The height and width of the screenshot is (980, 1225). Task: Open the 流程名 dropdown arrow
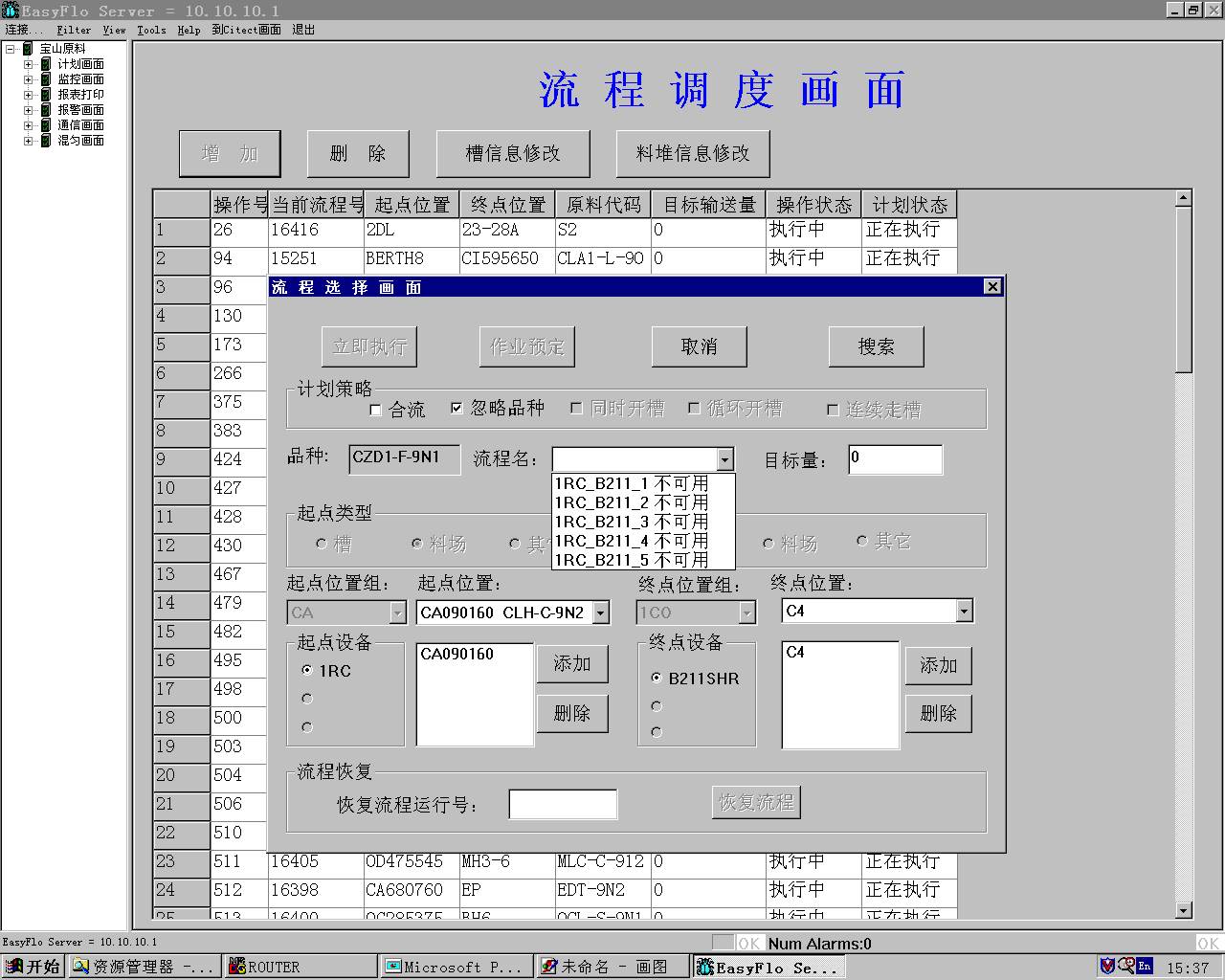click(724, 459)
